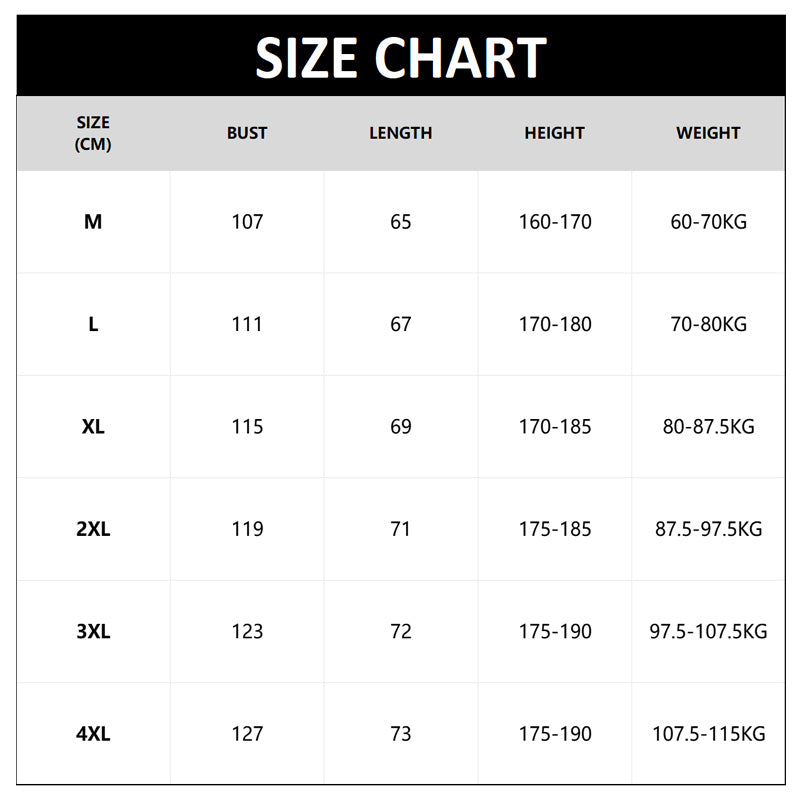Click length value 67 for size L
The width and height of the screenshot is (800, 800).
tap(400, 324)
